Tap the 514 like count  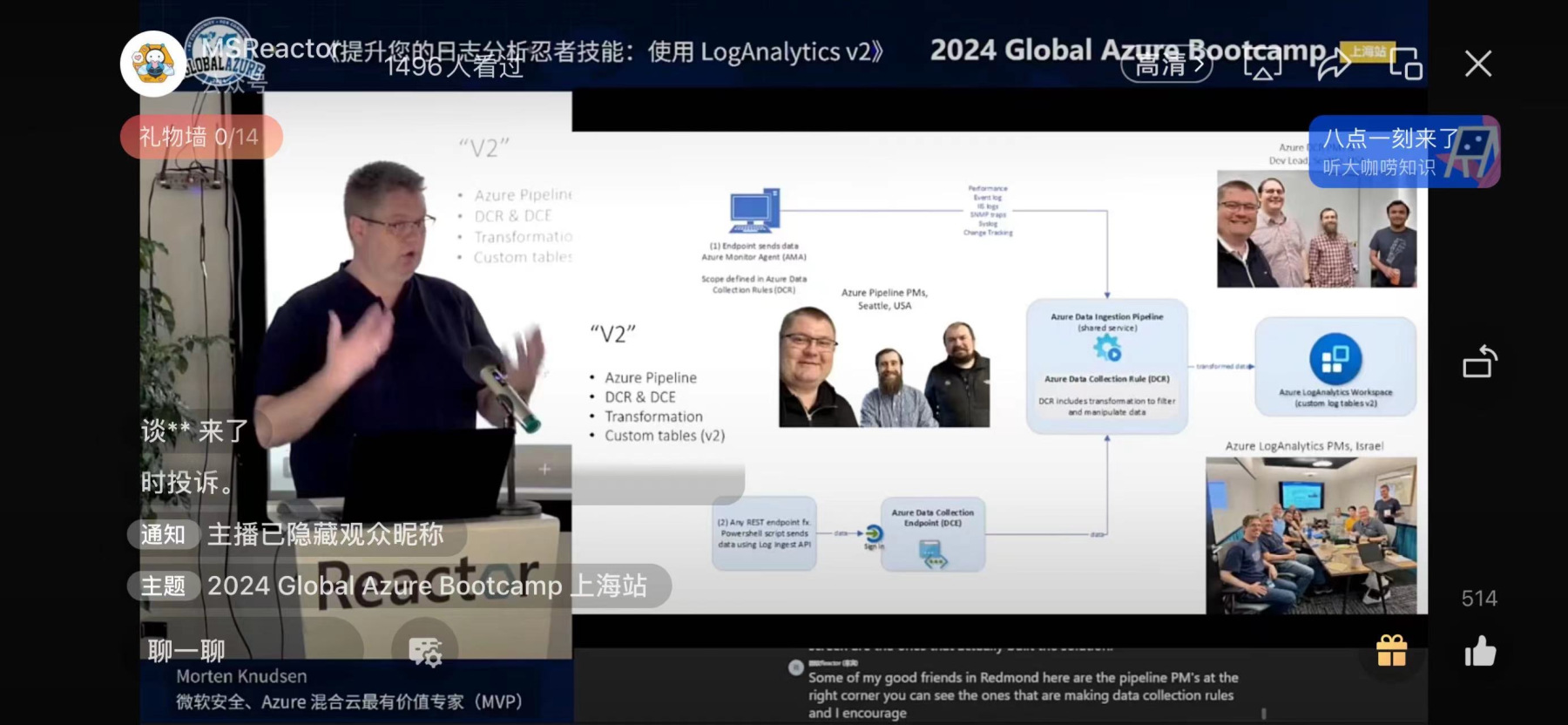coord(1479,599)
